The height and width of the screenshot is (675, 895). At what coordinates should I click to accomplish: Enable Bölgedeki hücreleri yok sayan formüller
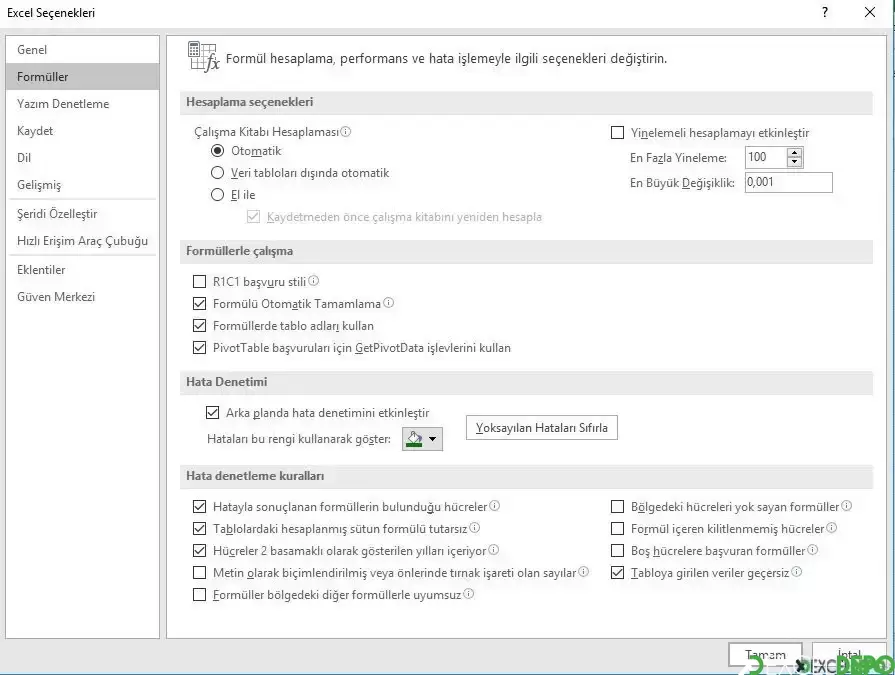[618, 507]
